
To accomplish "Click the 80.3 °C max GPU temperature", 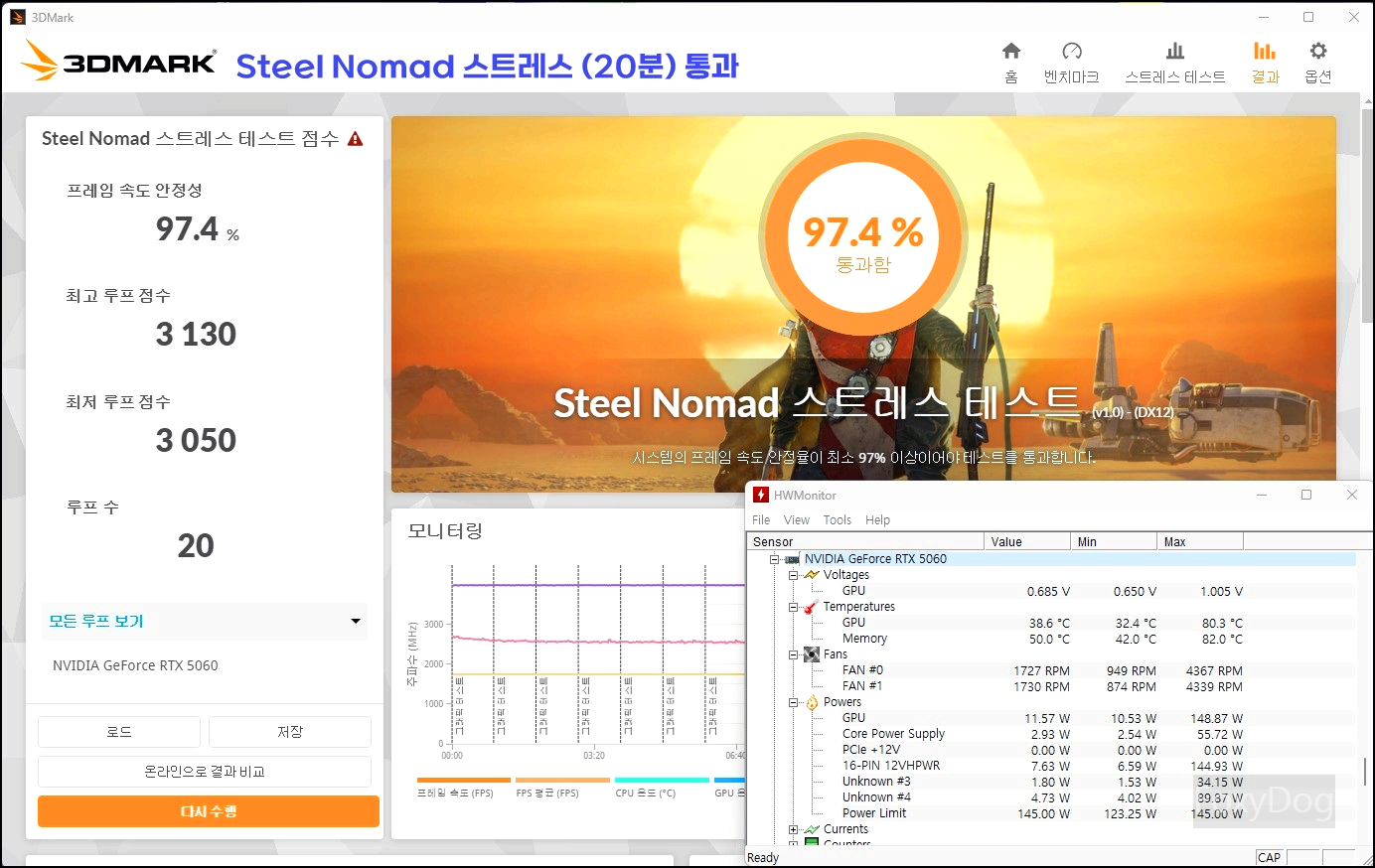I will tap(1222, 623).
